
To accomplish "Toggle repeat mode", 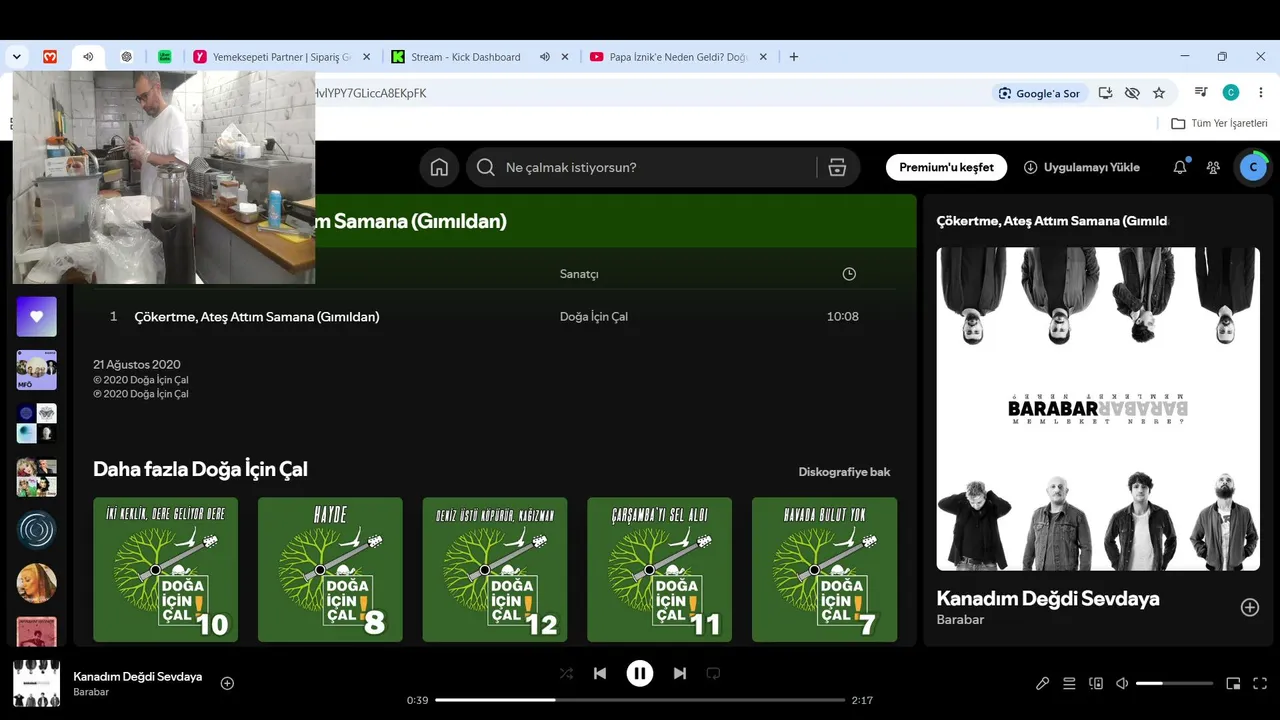I will (x=713, y=673).
